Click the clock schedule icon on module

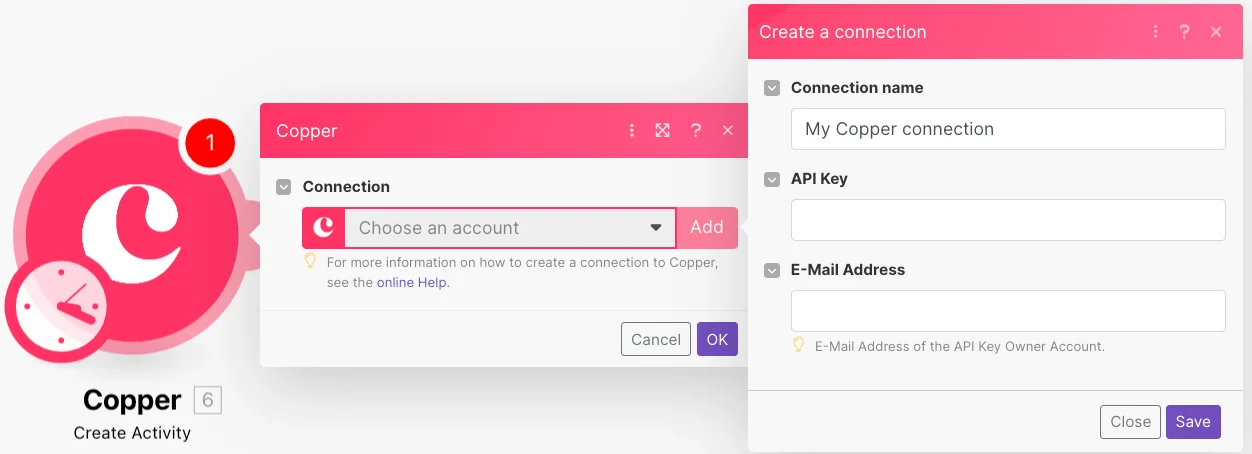(61, 309)
